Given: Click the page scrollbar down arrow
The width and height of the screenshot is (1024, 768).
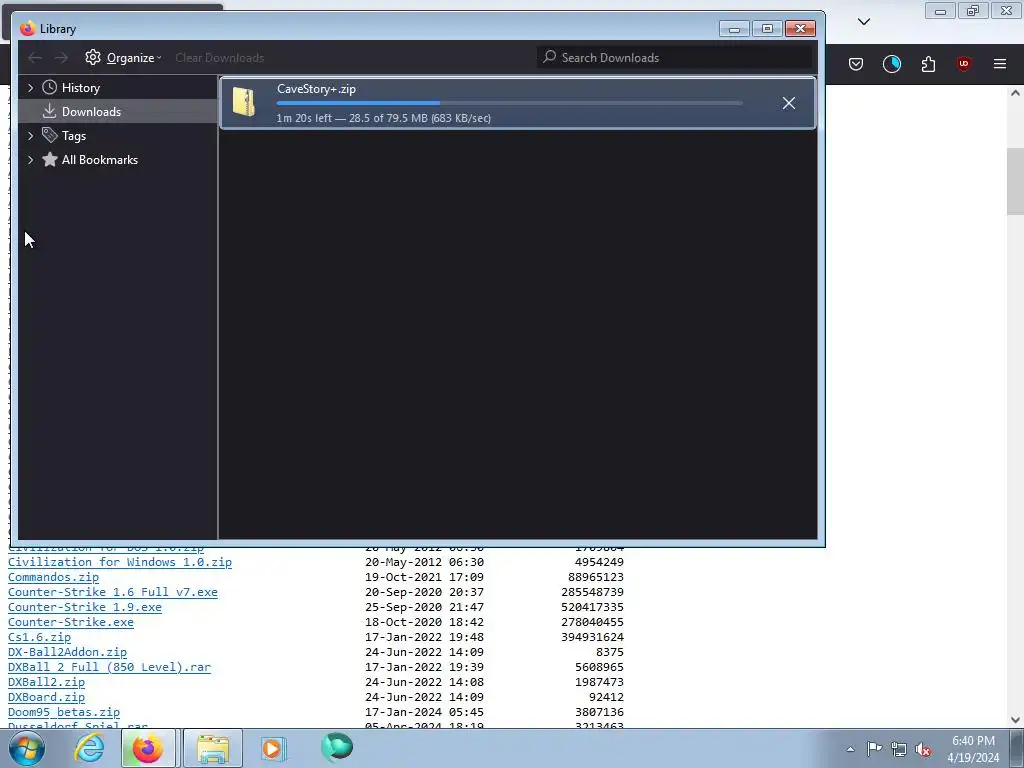Looking at the screenshot, I should 1015,720.
